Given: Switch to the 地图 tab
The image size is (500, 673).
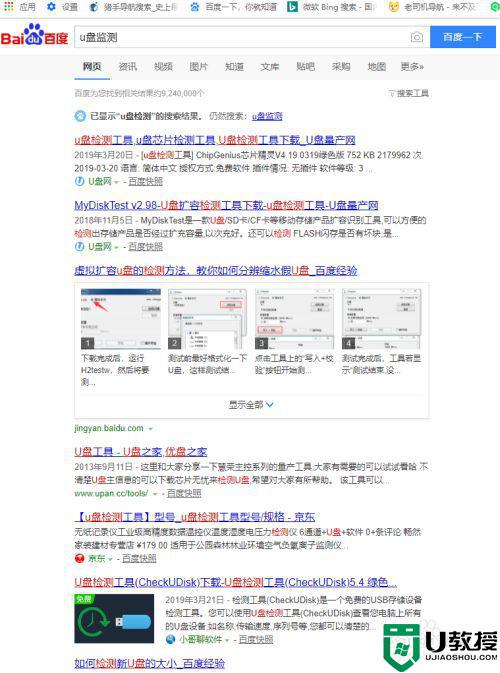Looking at the screenshot, I should (x=377, y=67).
